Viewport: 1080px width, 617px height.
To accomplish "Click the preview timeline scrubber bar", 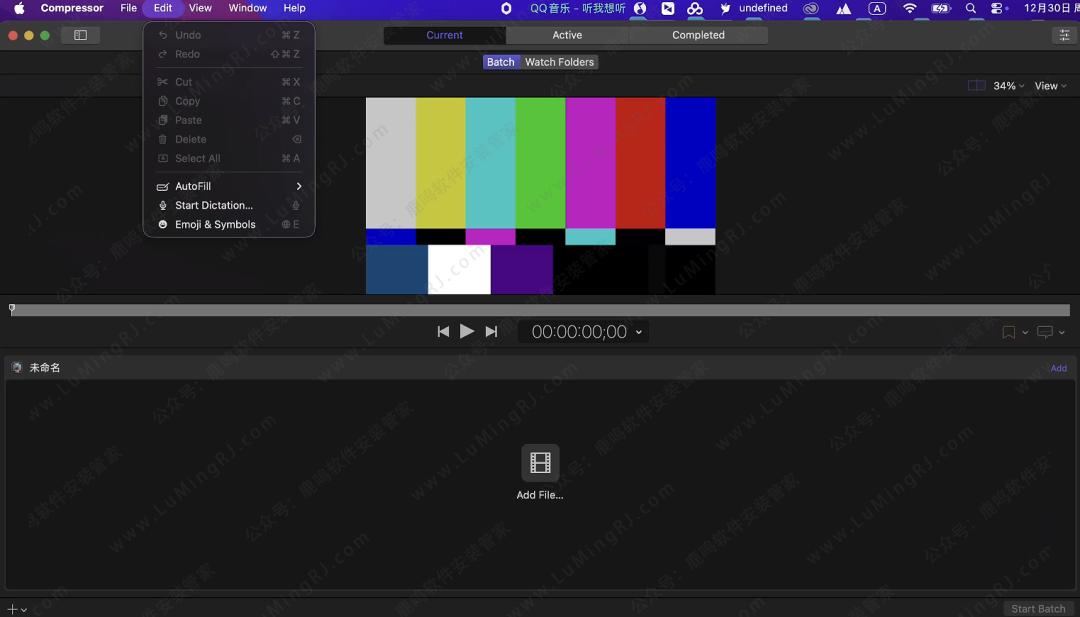I will coord(540,310).
